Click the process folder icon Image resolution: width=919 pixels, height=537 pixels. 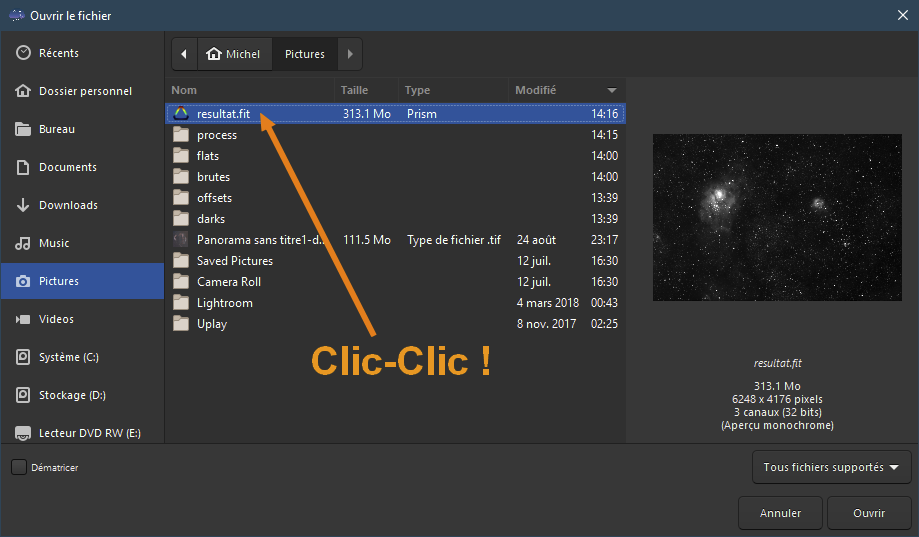coord(181,135)
